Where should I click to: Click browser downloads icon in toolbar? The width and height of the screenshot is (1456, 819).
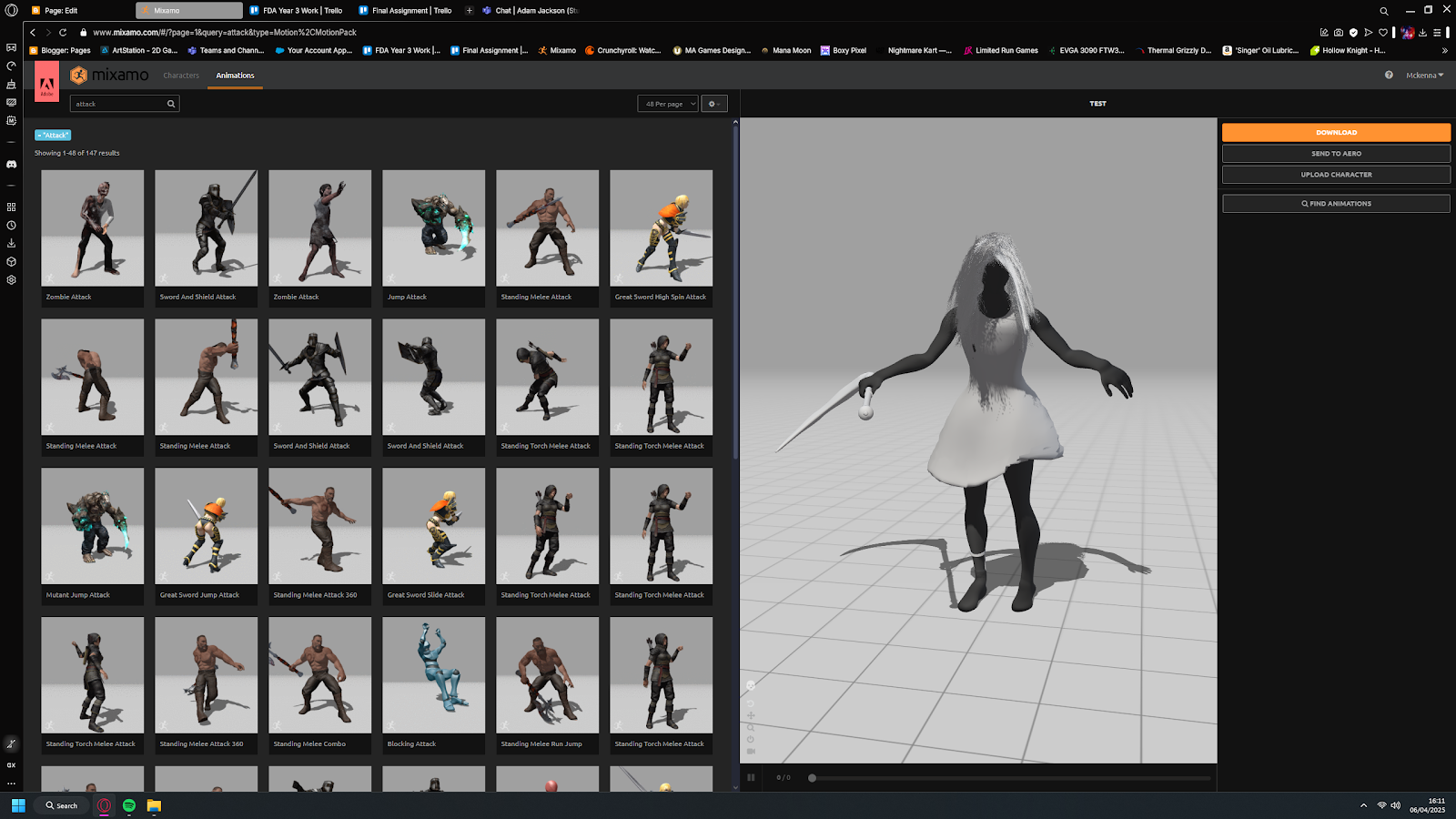(1422, 32)
